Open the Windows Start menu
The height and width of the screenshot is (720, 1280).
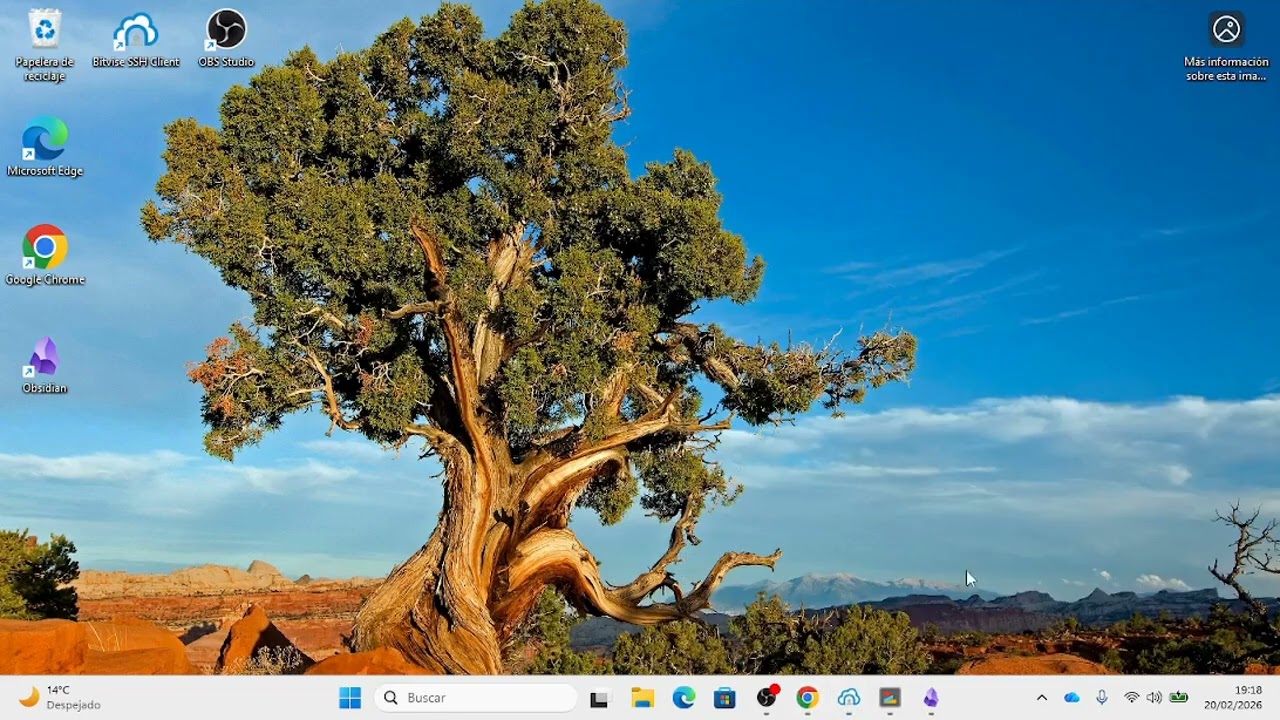pyautogui.click(x=350, y=698)
